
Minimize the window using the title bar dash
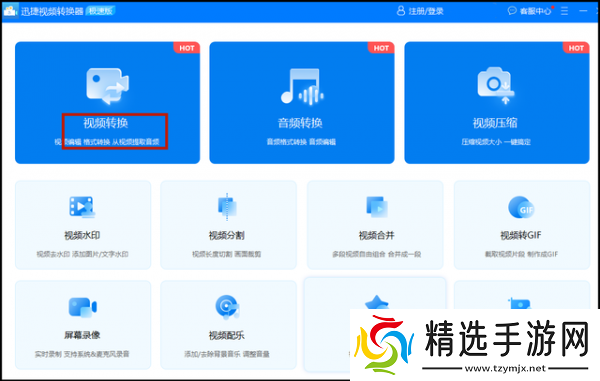point(583,11)
